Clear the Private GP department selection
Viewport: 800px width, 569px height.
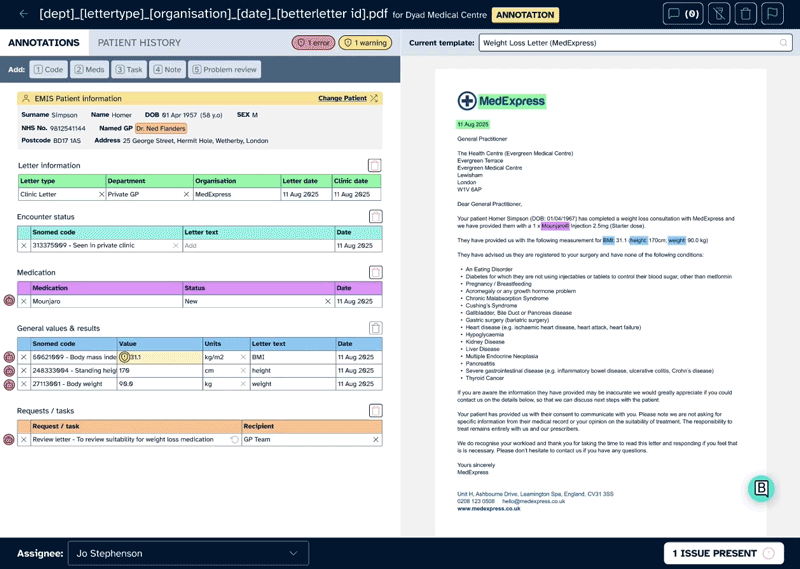tap(186, 194)
